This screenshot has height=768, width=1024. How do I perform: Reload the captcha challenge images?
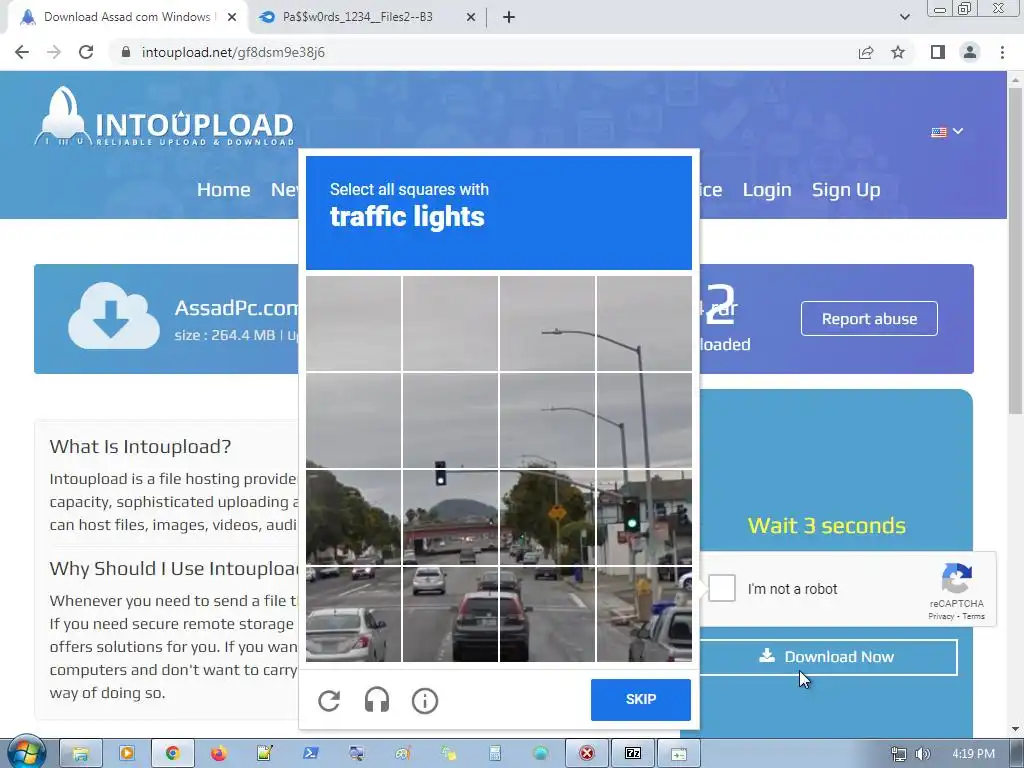pyautogui.click(x=329, y=701)
